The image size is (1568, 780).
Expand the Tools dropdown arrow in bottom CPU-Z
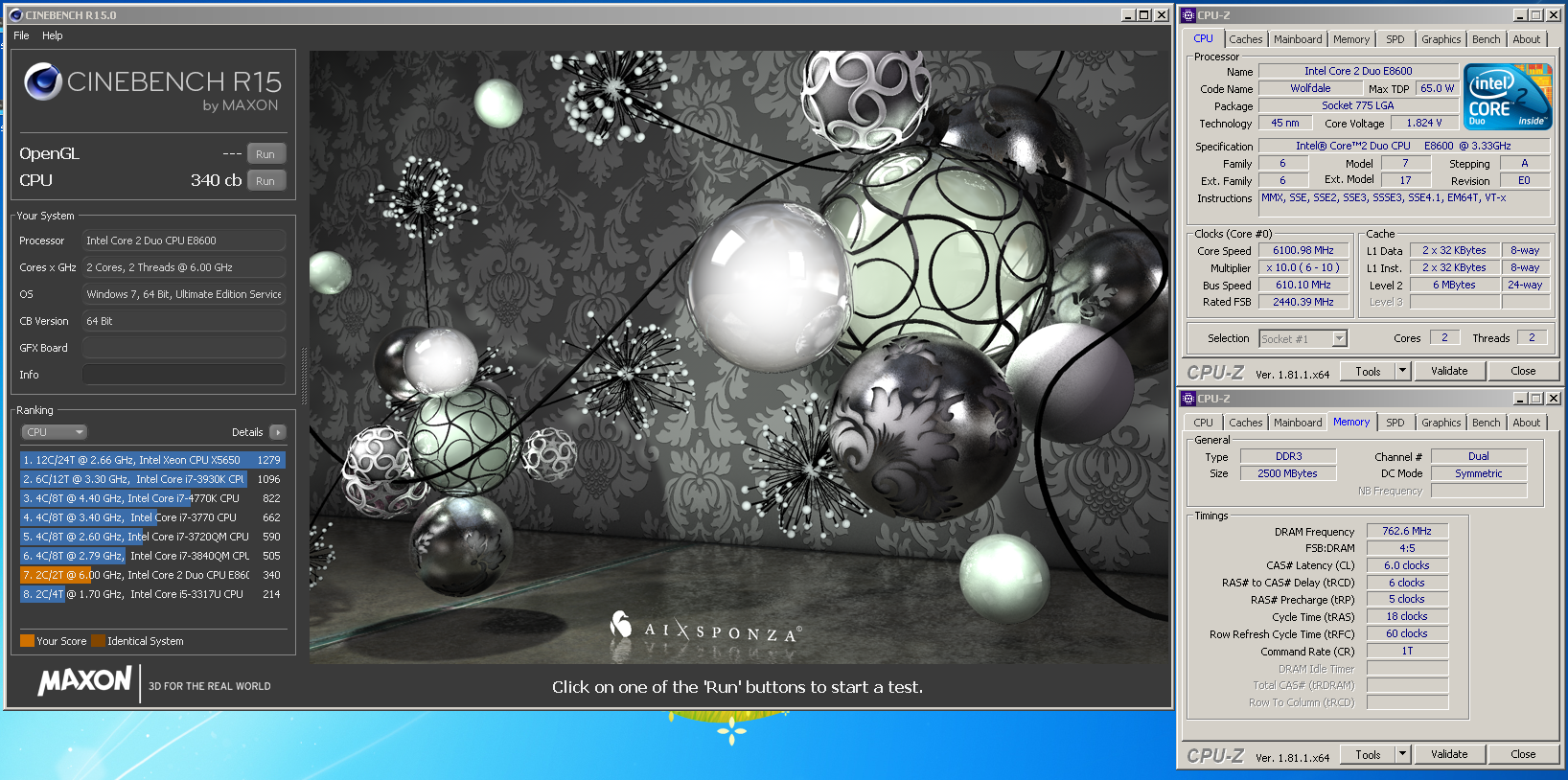[1402, 754]
